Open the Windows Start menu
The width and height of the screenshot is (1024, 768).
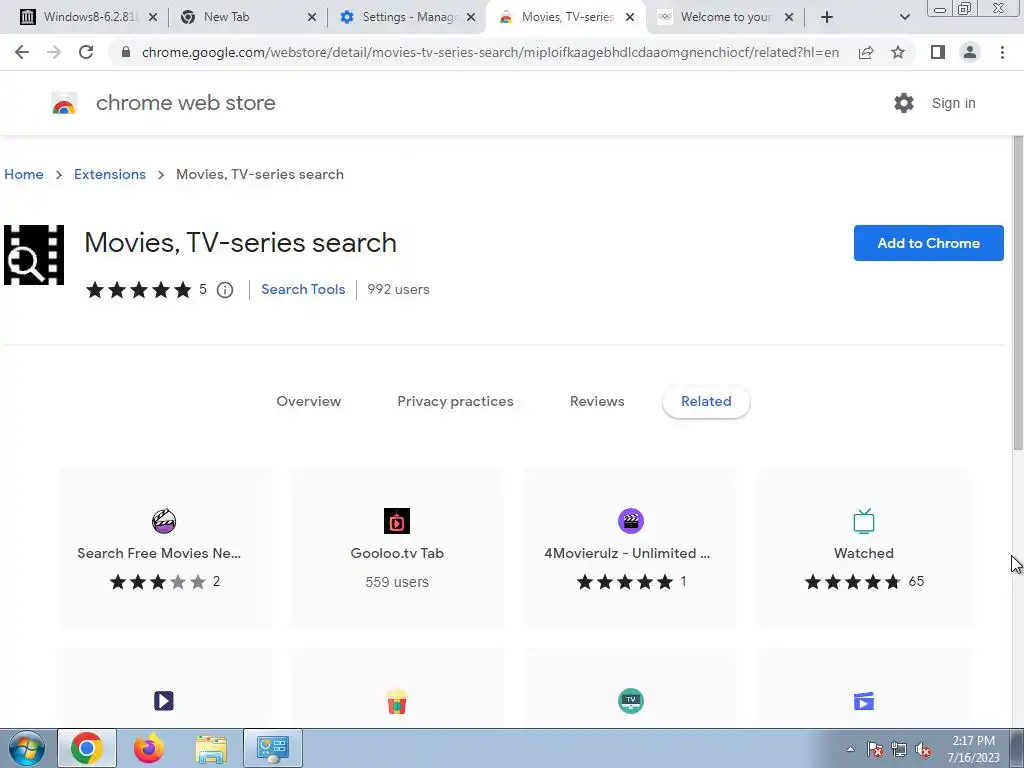click(x=26, y=748)
